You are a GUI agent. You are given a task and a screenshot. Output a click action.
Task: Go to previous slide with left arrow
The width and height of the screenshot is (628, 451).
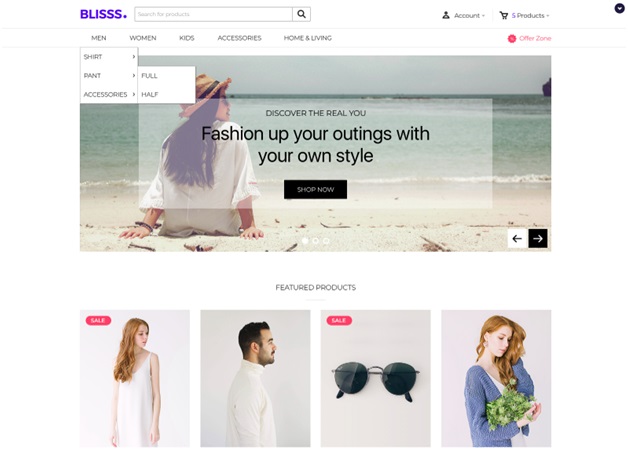click(517, 239)
